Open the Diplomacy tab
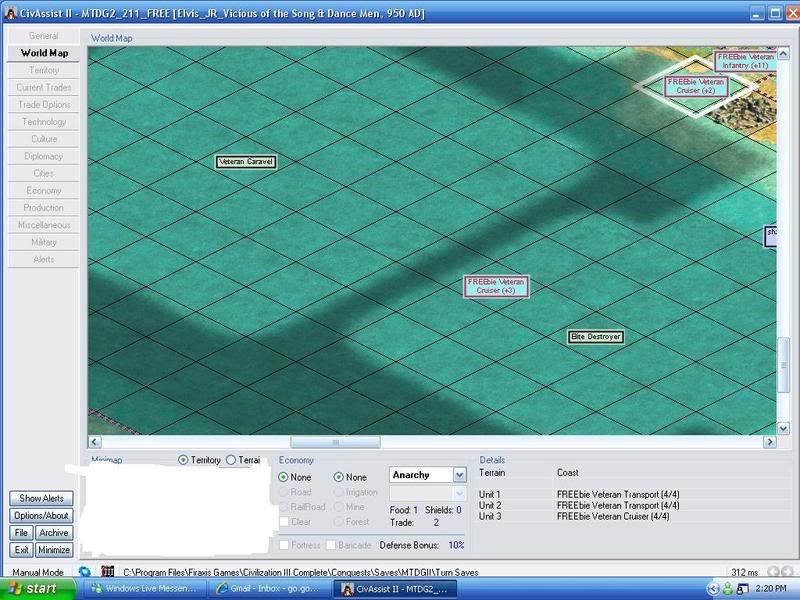Image resolution: width=800 pixels, height=600 pixels. 43,156
